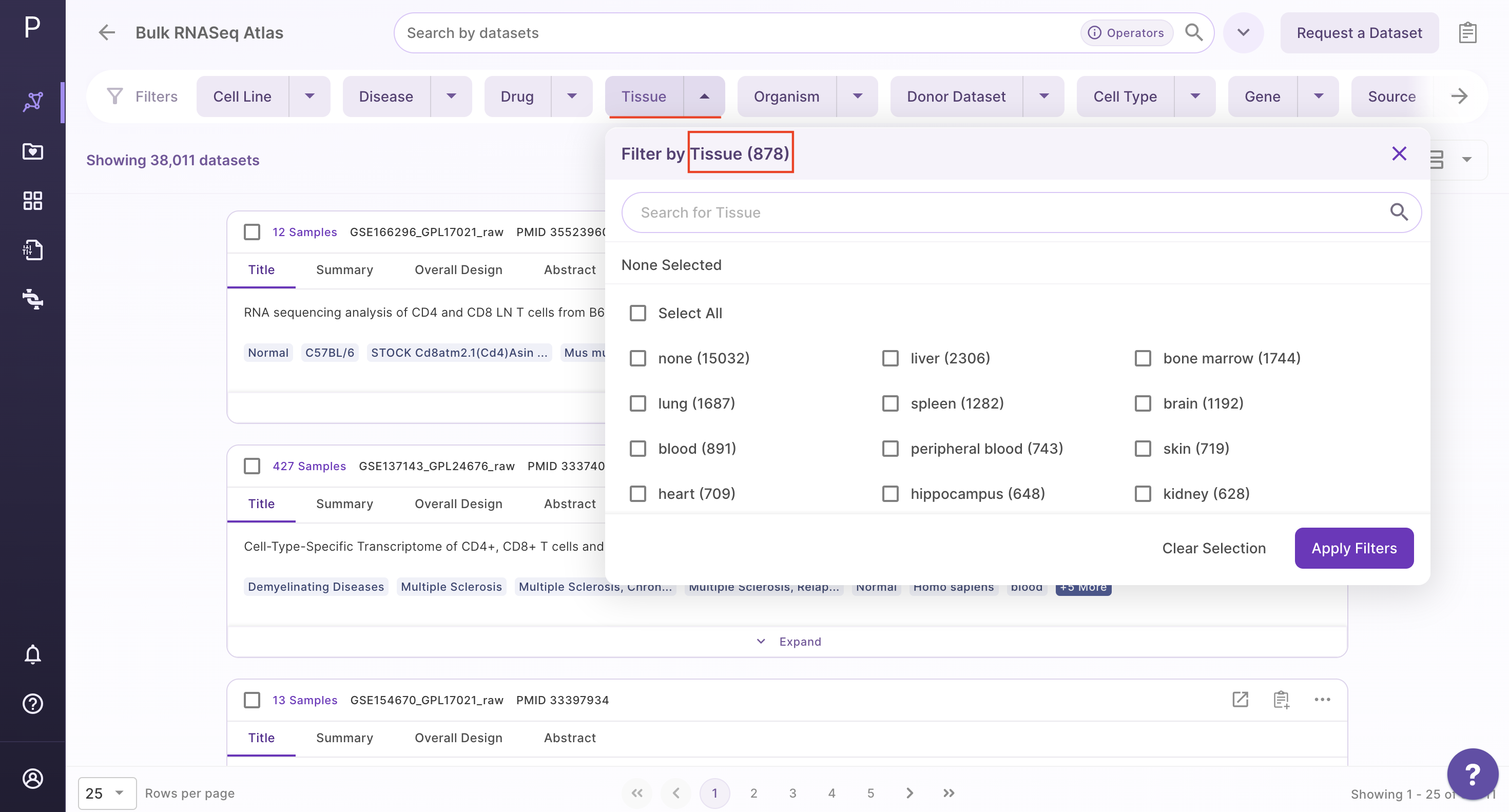This screenshot has height=812, width=1509.
Task: Select the 427 Samples dataset checkbox
Action: [x=252, y=467]
